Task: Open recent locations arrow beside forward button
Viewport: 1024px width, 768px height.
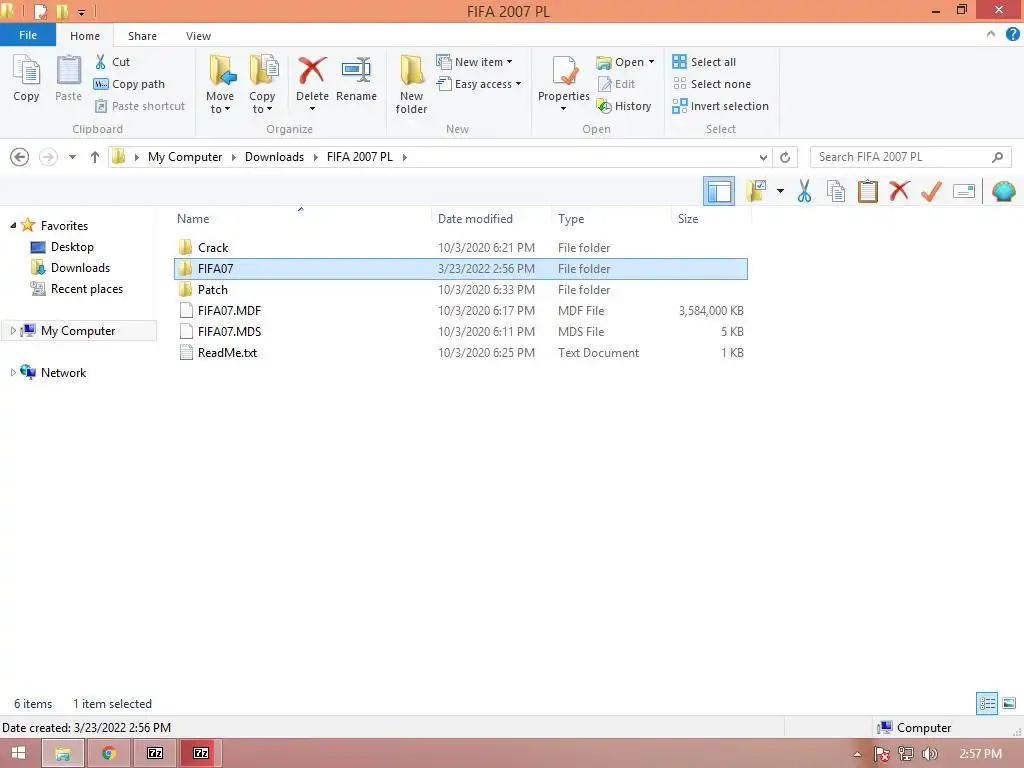Action: click(x=72, y=157)
